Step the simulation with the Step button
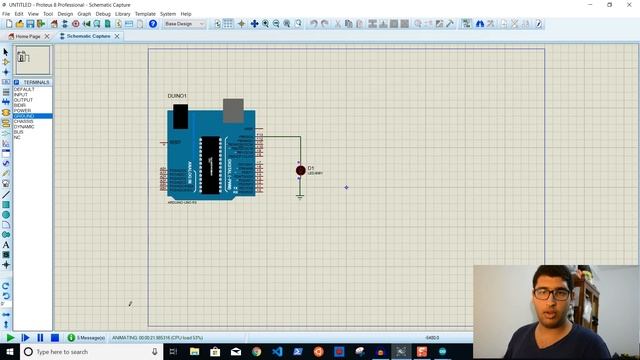640x360 pixels. 25,338
